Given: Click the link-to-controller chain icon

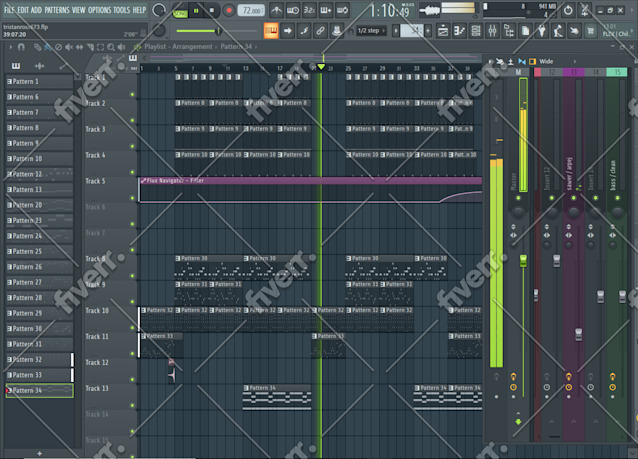Looking at the screenshot, I should click(320, 31).
